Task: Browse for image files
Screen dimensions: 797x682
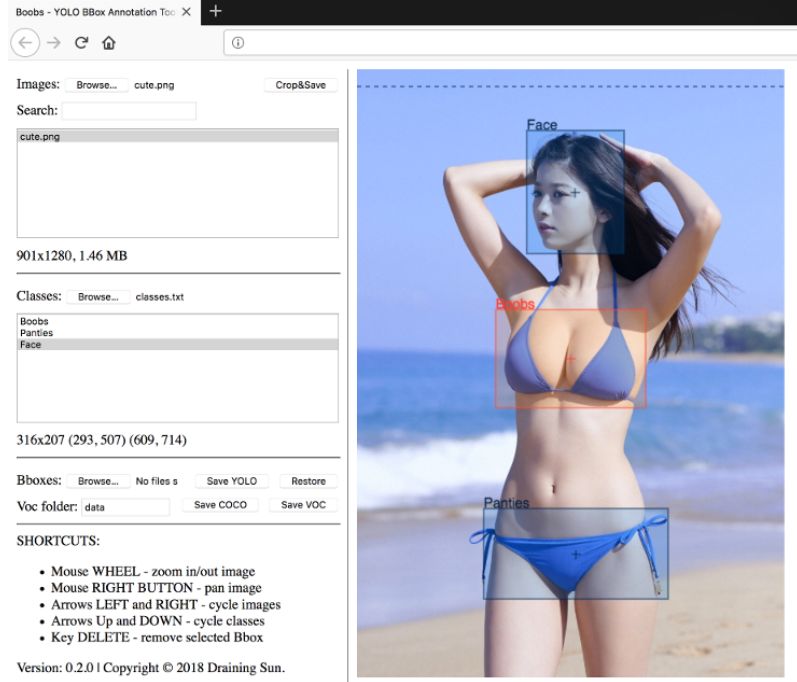Action: [97, 85]
